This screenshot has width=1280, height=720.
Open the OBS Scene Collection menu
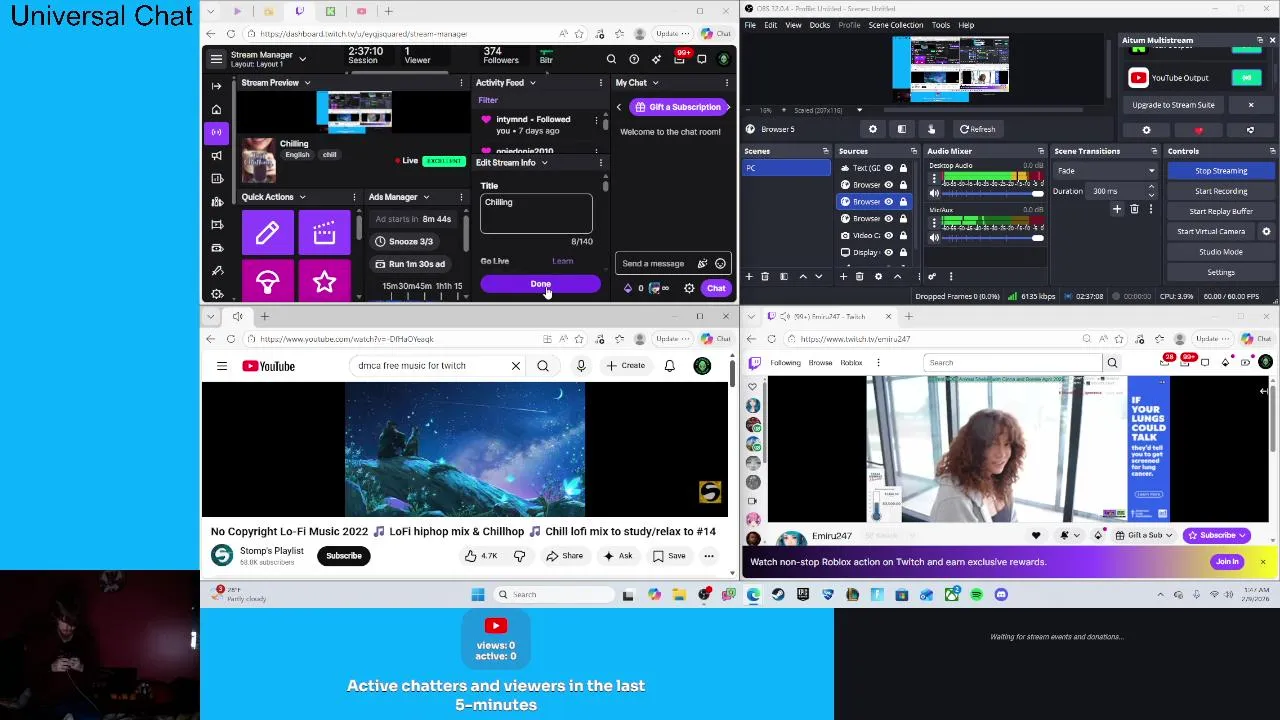[x=896, y=25]
